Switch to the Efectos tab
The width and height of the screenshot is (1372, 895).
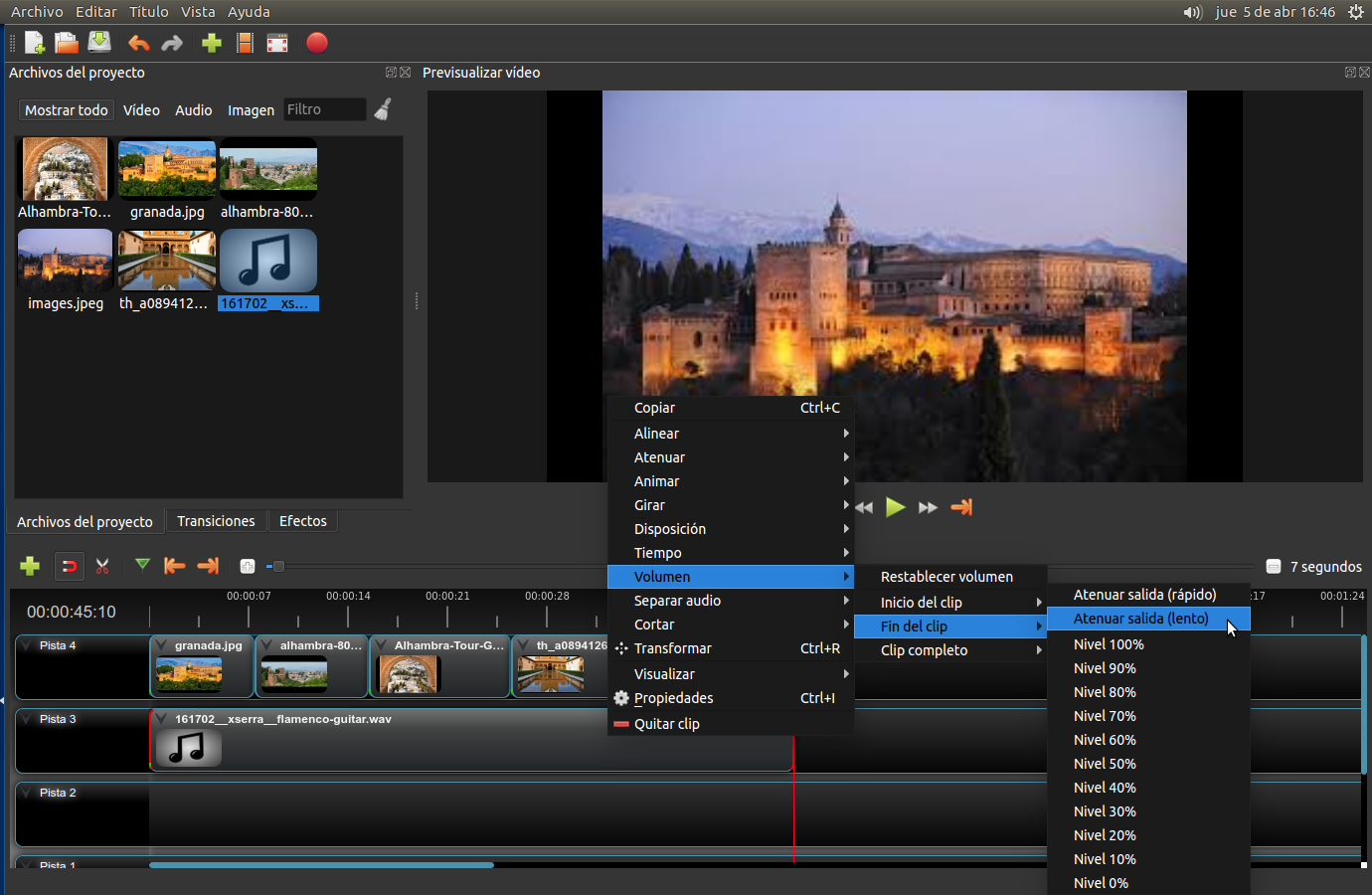303,521
